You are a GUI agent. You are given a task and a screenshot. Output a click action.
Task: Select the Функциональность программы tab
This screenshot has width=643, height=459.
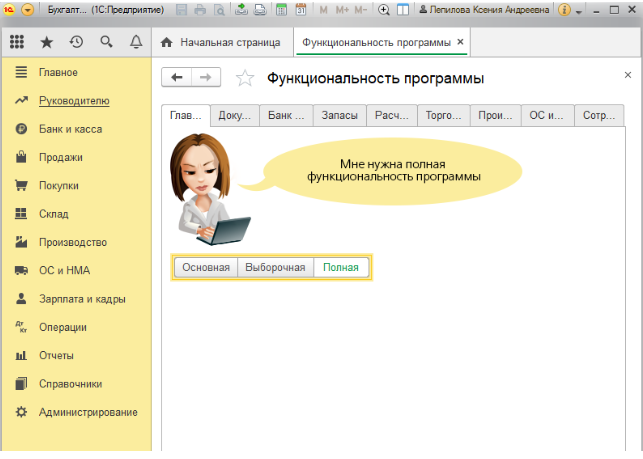point(376,43)
